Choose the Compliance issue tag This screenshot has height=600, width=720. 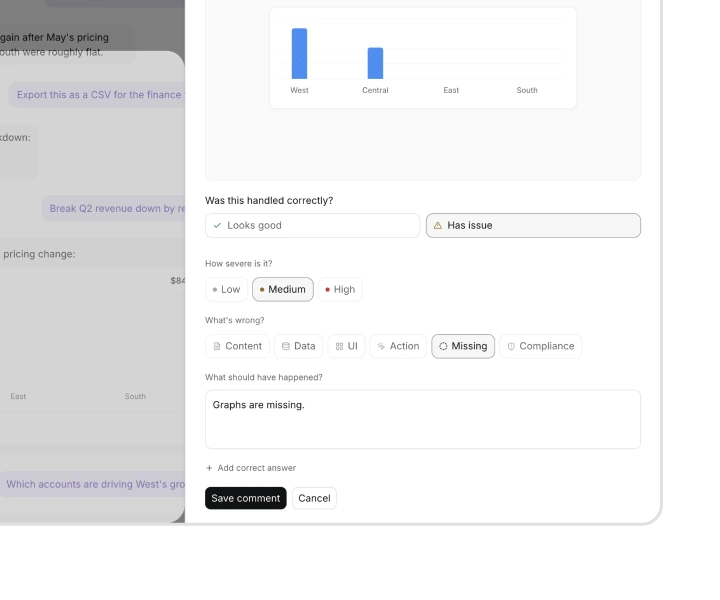(540, 346)
